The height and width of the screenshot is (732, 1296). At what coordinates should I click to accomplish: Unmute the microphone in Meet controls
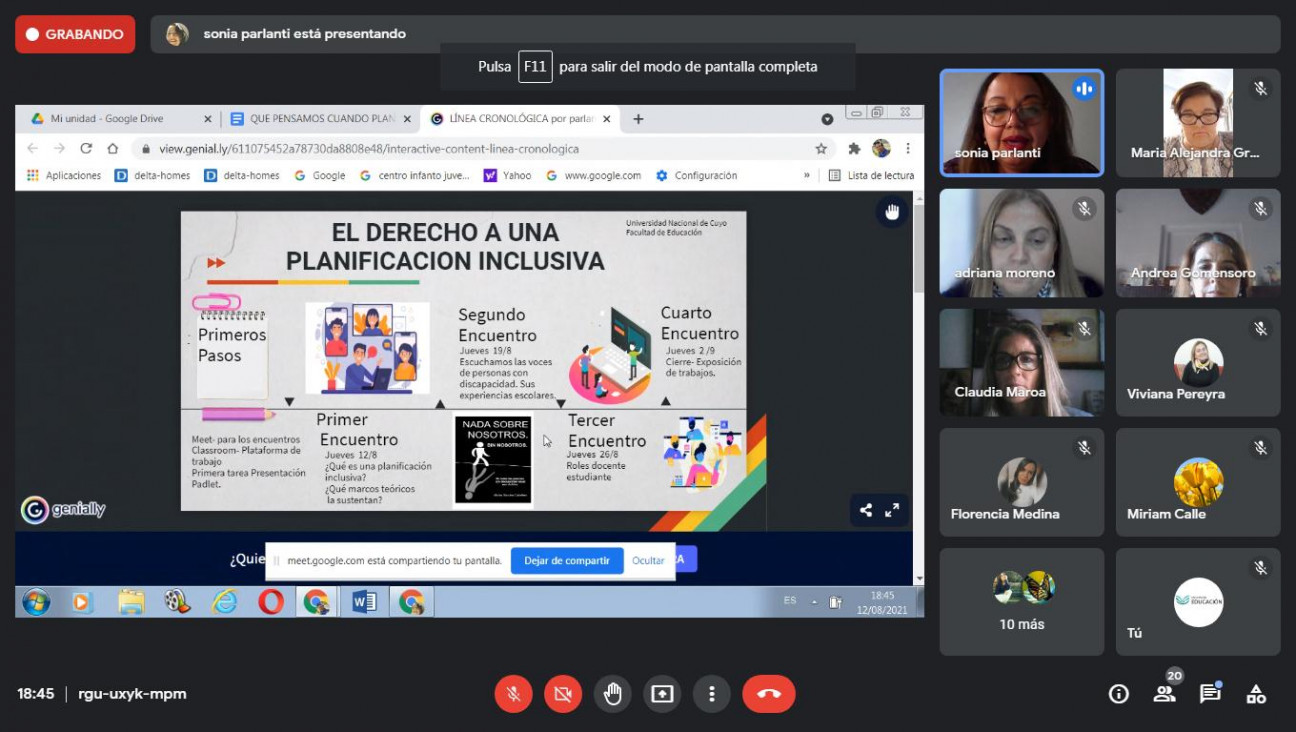513,694
